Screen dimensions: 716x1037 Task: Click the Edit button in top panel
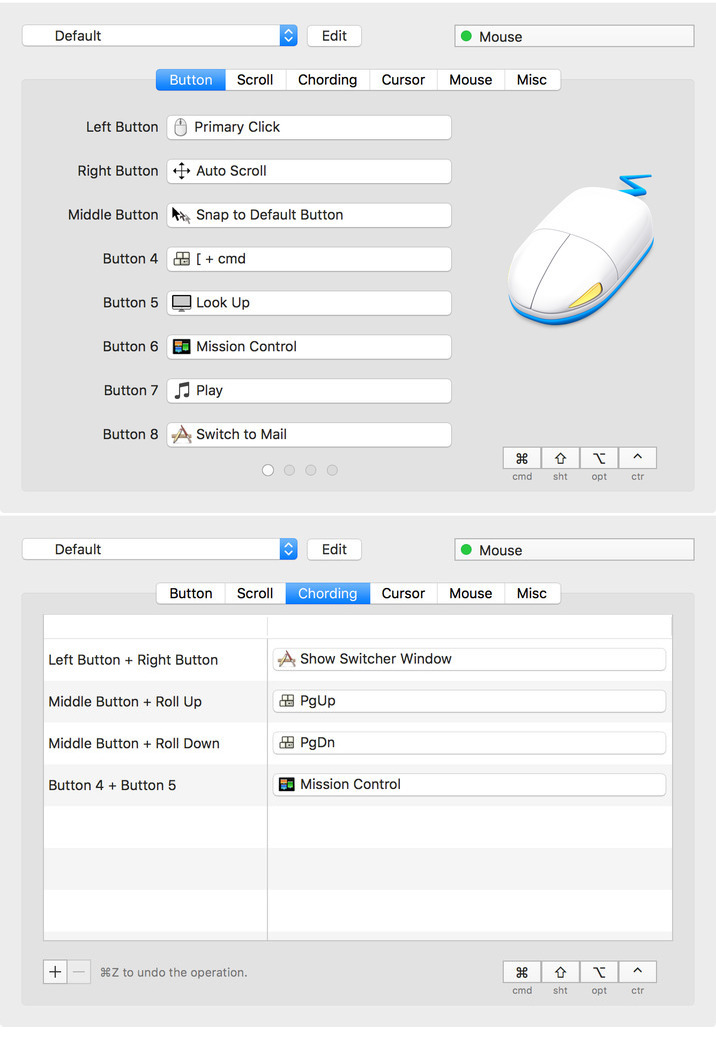[x=334, y=36]
